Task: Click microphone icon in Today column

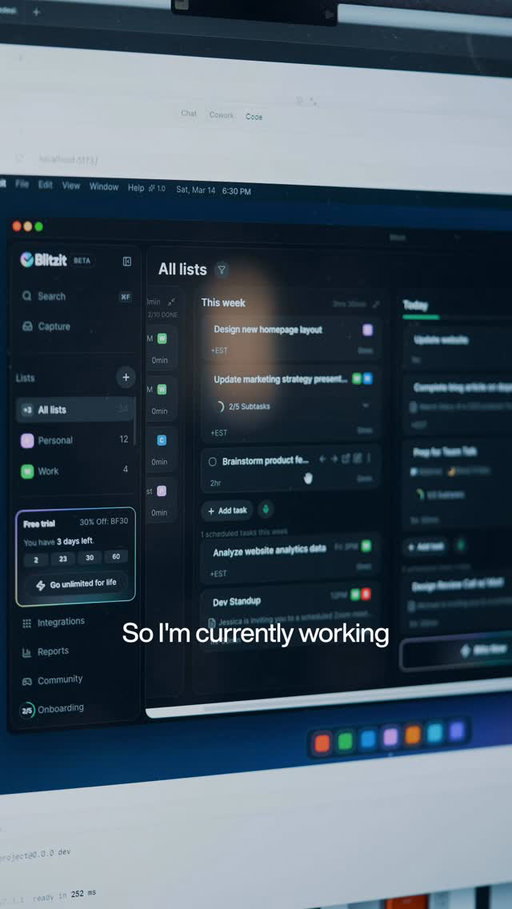Action: (x=460, y=545)
